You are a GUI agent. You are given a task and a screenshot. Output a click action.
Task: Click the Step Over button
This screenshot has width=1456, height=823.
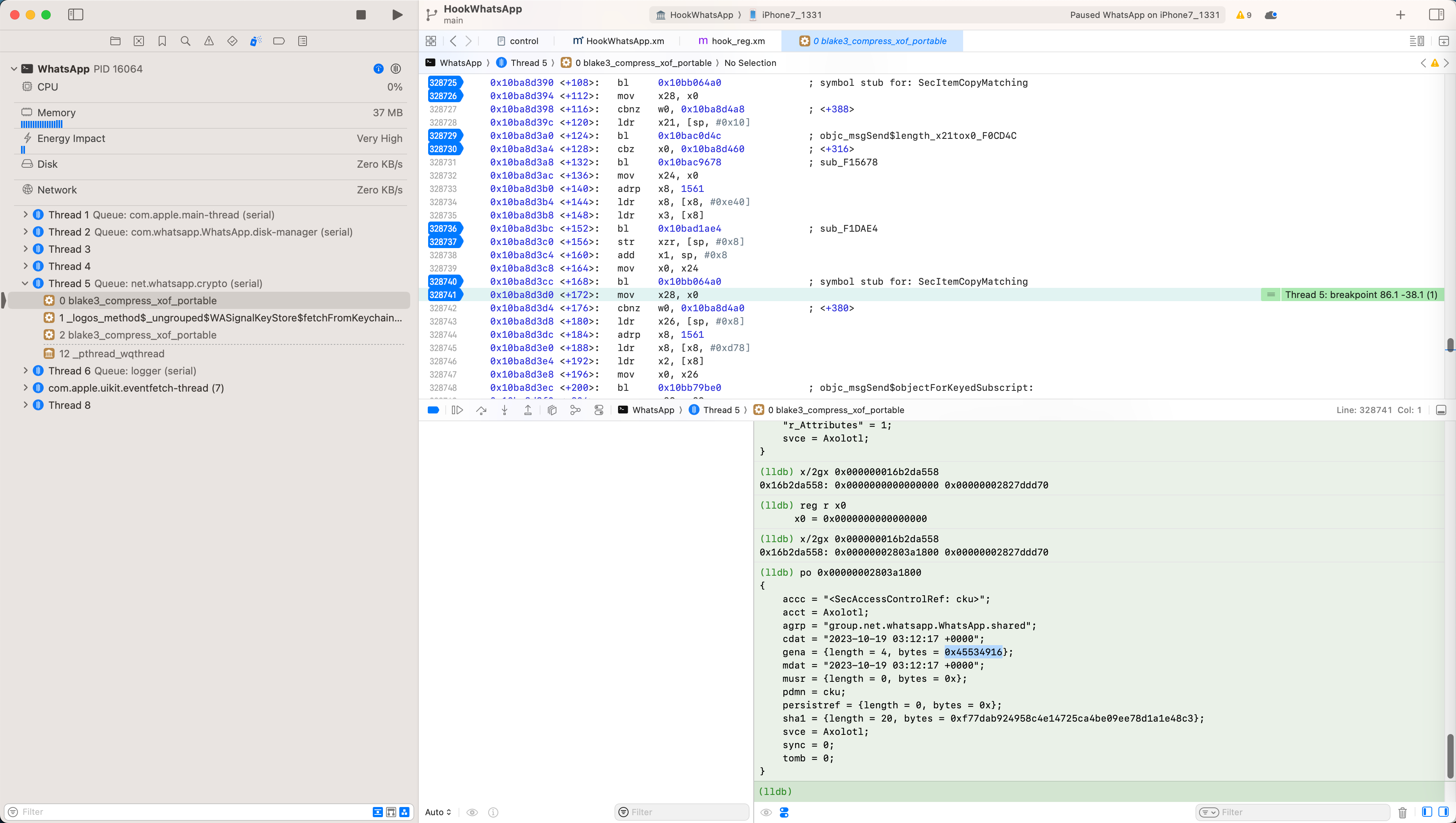point(481,410)
